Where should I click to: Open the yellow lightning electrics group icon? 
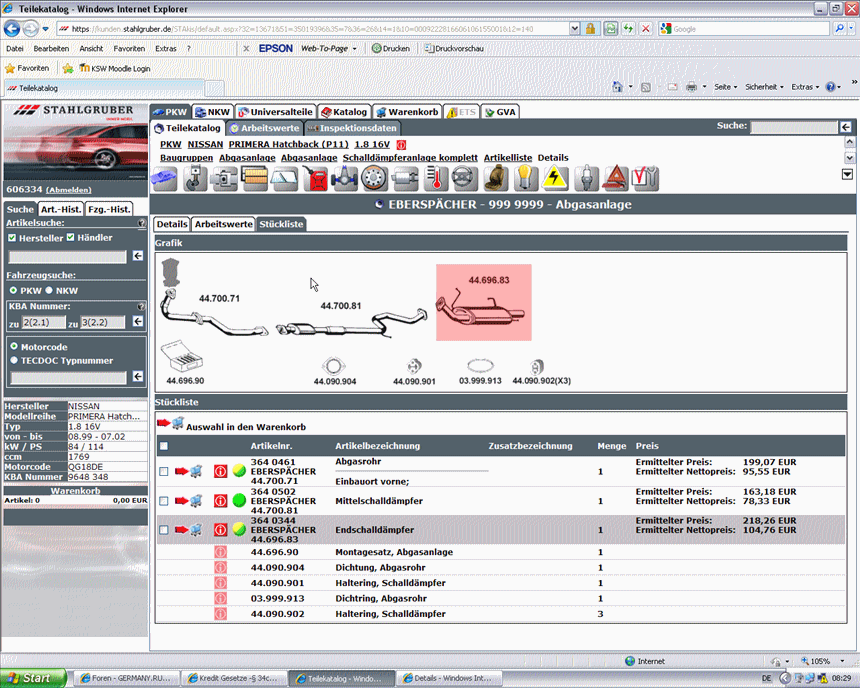(x=555, y=178)
